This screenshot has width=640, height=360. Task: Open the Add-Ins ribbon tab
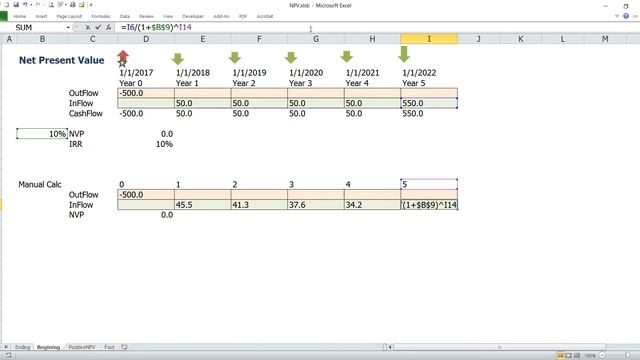pos(221,16)
